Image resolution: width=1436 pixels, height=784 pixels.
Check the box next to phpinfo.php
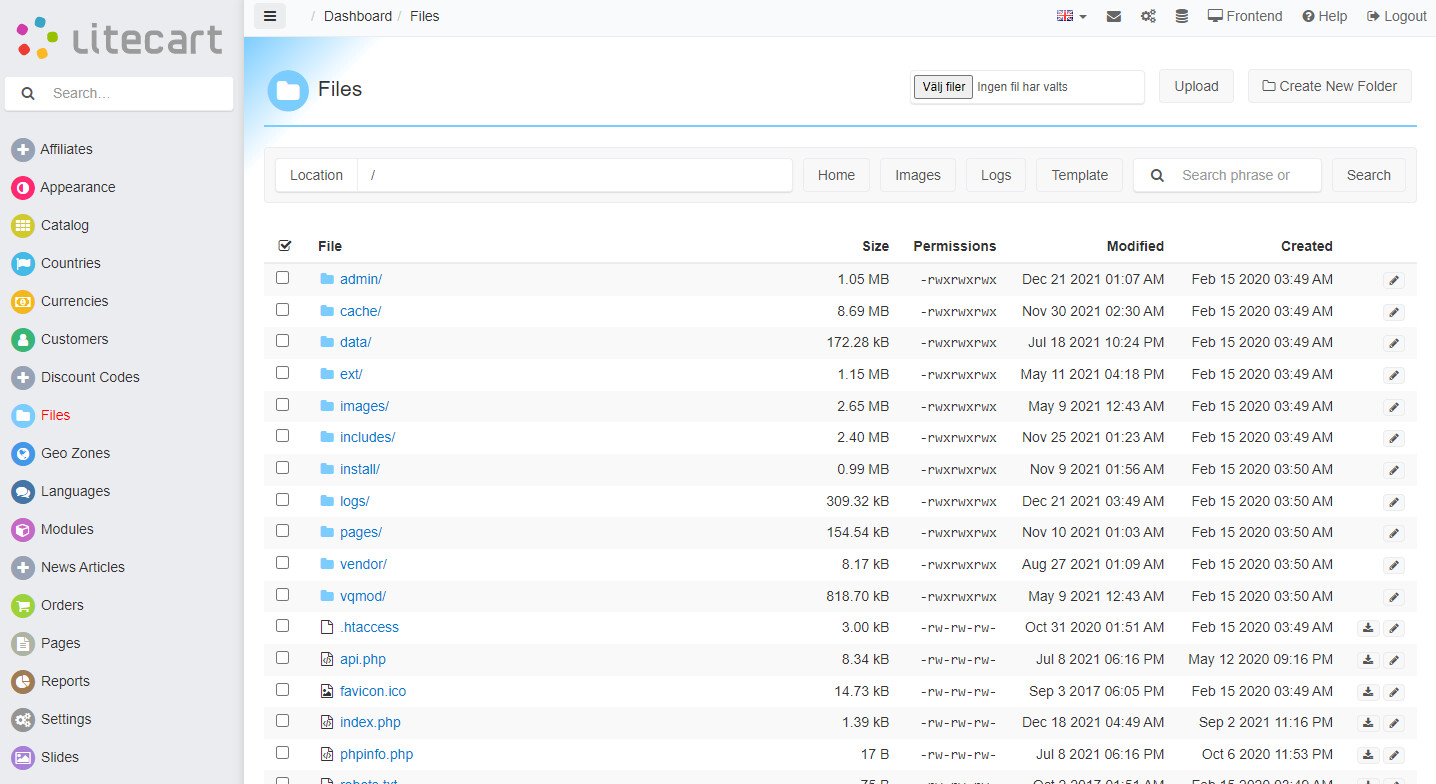(x=283, y=753)
